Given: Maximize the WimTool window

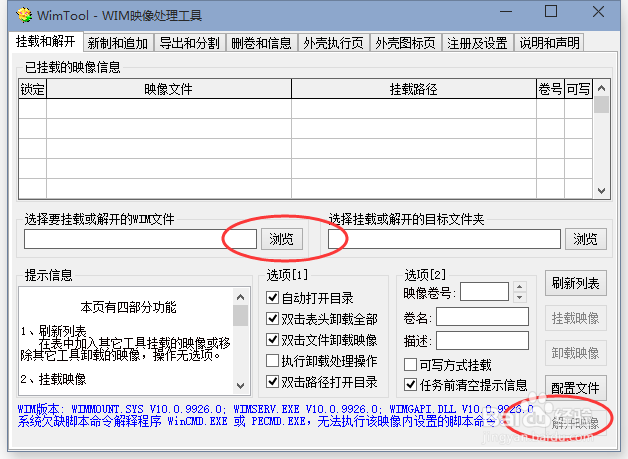Looking at the screenshot, I should coord(551,12).
